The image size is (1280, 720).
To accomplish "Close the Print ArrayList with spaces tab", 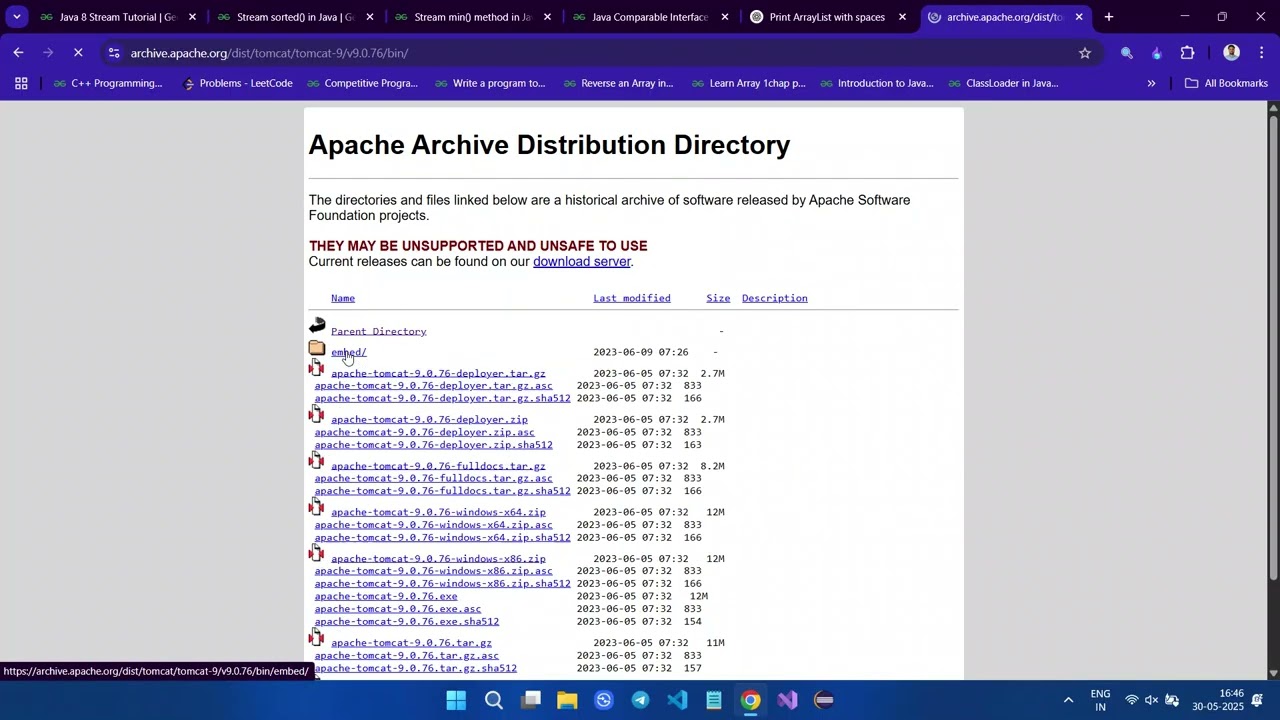I will coord(902,17).
